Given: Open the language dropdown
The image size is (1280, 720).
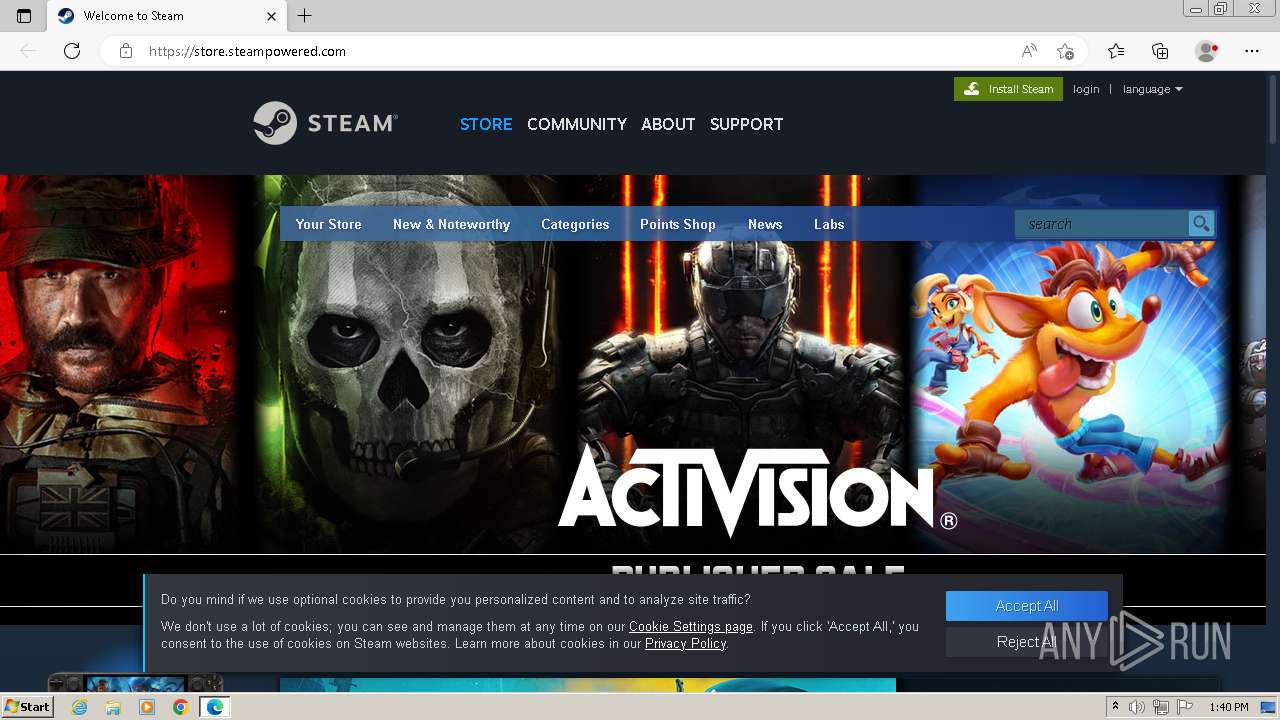Looking at the screenshot, I should (x=1152, y=89).
